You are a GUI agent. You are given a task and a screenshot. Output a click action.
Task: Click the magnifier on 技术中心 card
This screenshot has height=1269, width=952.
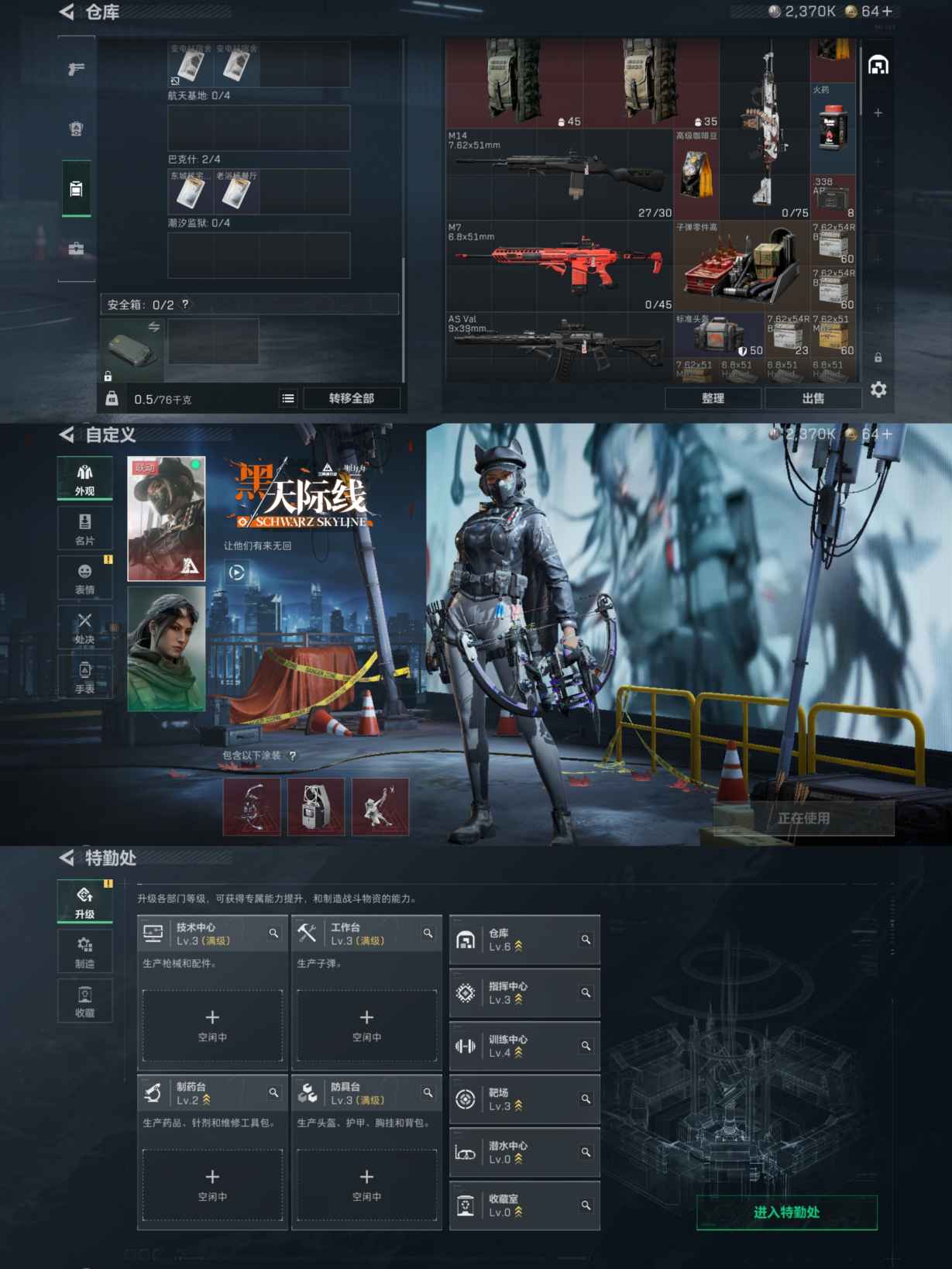pyautogui.click(x=273, y=934)
